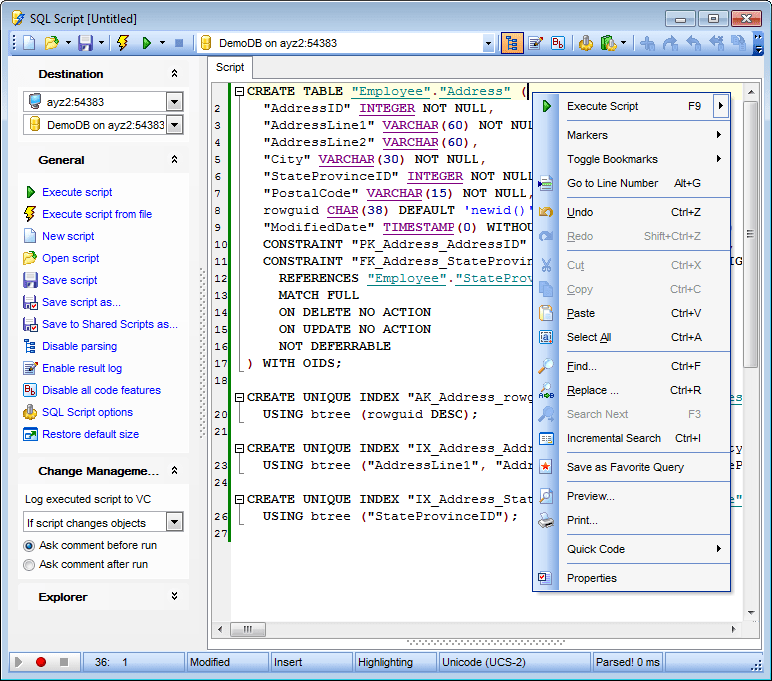This screenshot has width=772, height=681.
Task: Click the floppy disk Save toolbar icon
Action: click(85, 43)
